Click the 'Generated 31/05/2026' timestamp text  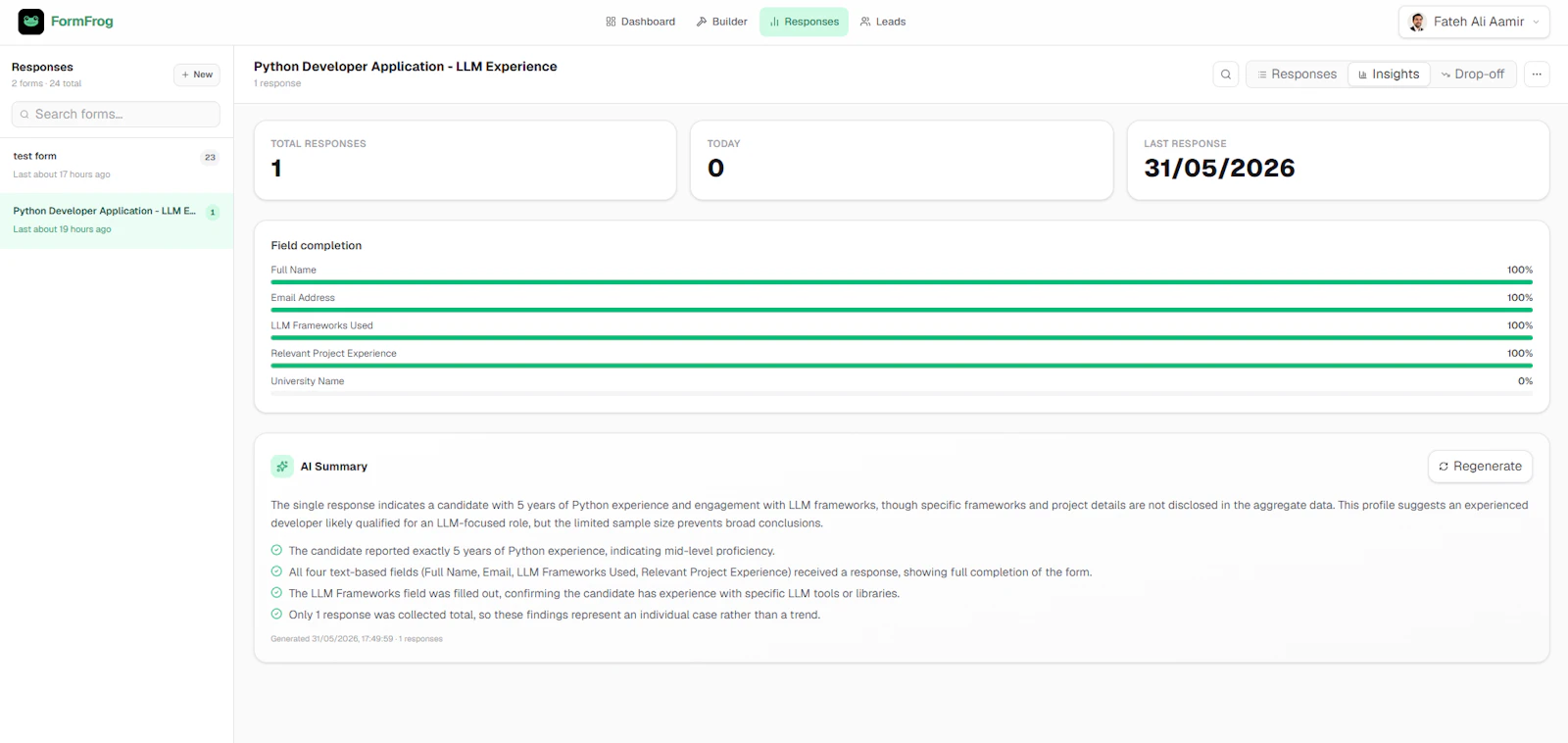pyautogui.click(x=357, y=639)
